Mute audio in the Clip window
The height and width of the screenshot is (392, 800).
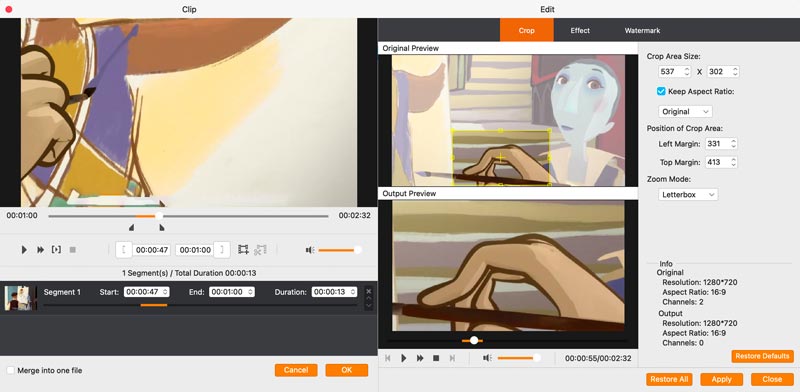coord(310,250)
